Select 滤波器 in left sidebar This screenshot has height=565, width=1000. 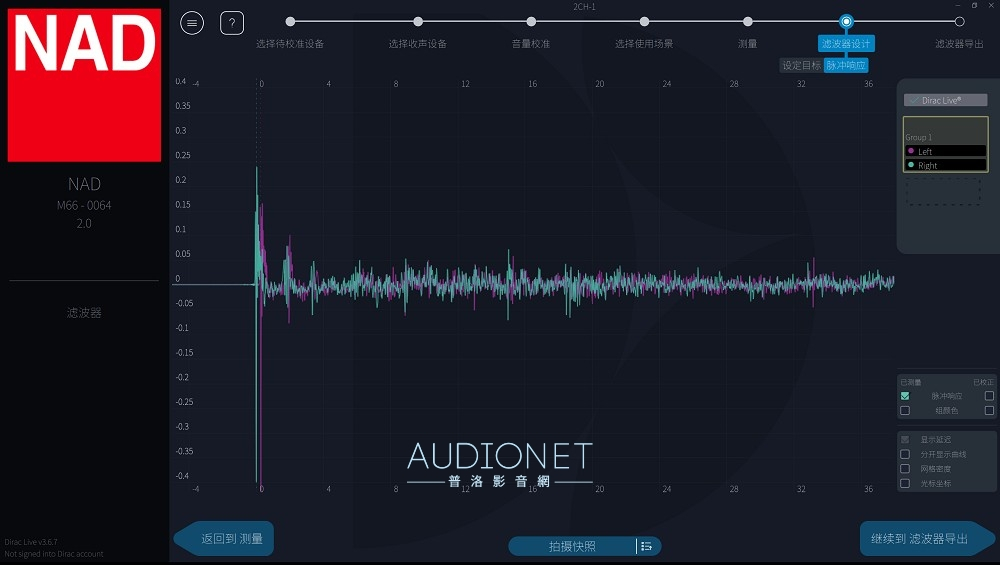[x=84, y=312]
